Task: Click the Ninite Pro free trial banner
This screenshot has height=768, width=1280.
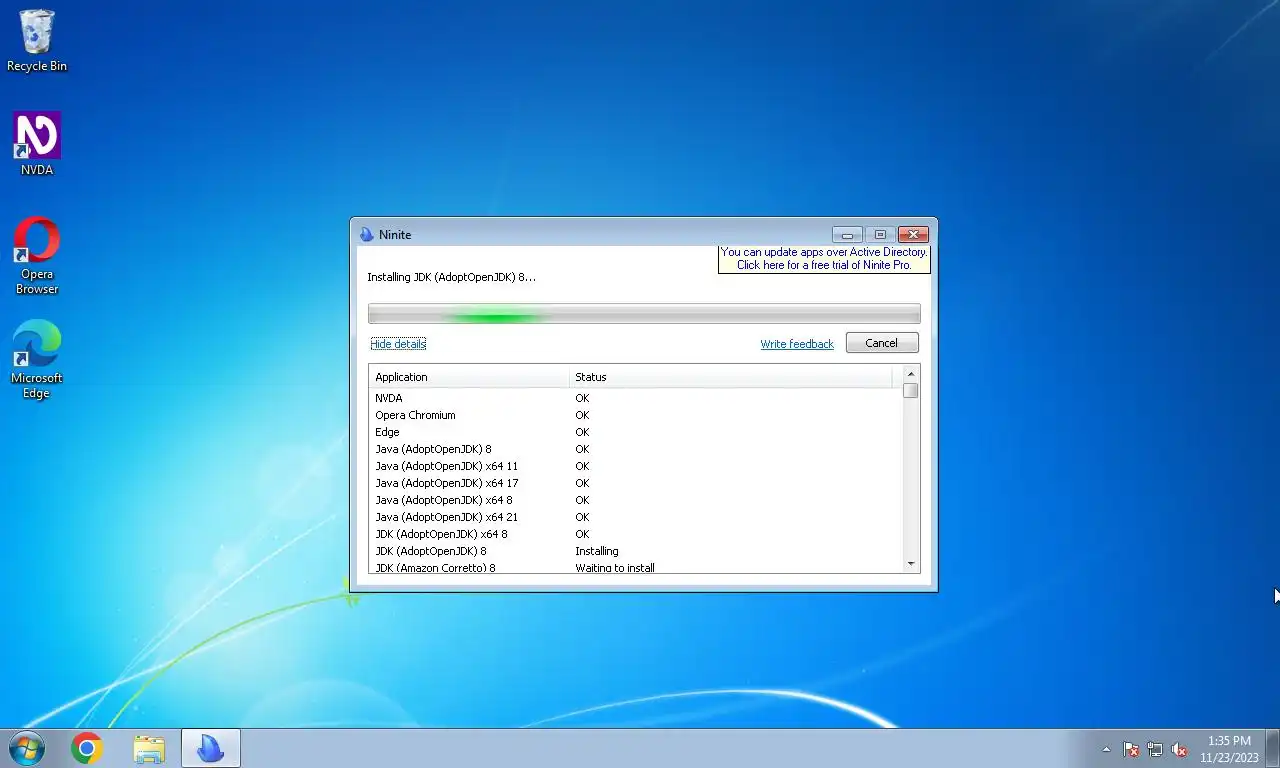Action: coord(824,259)
